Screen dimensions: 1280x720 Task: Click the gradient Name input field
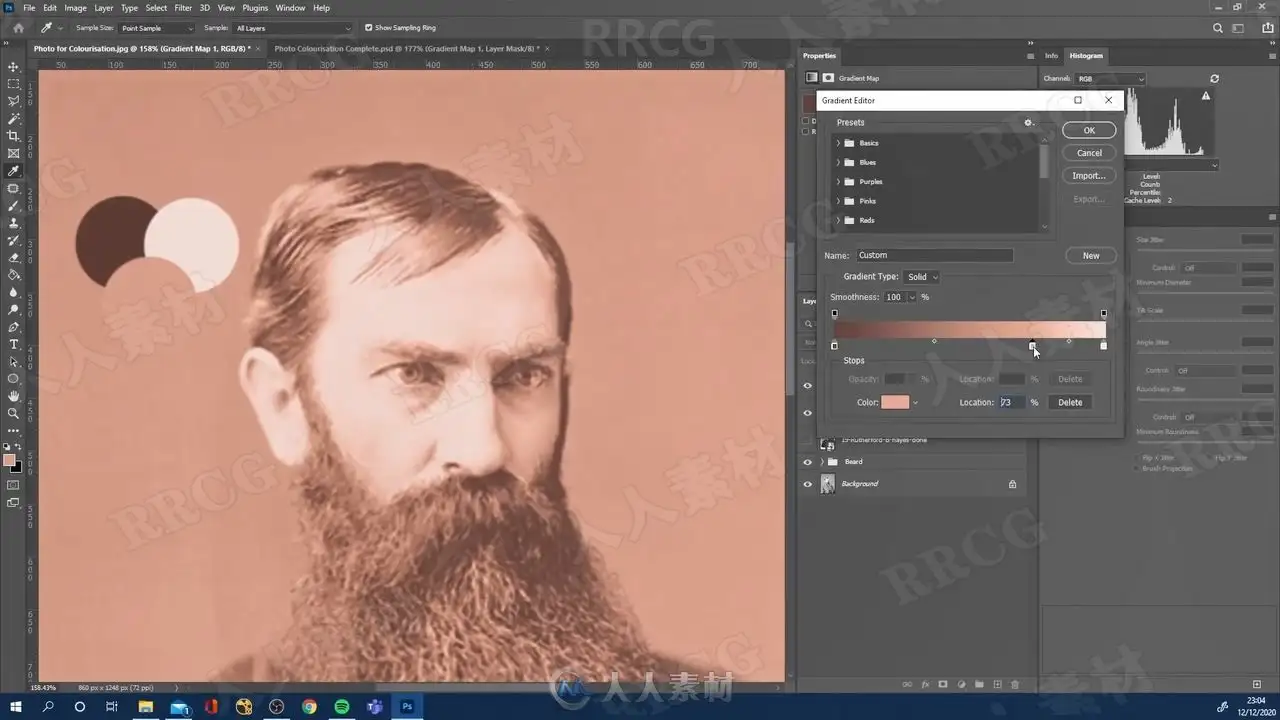pos(934,255)
